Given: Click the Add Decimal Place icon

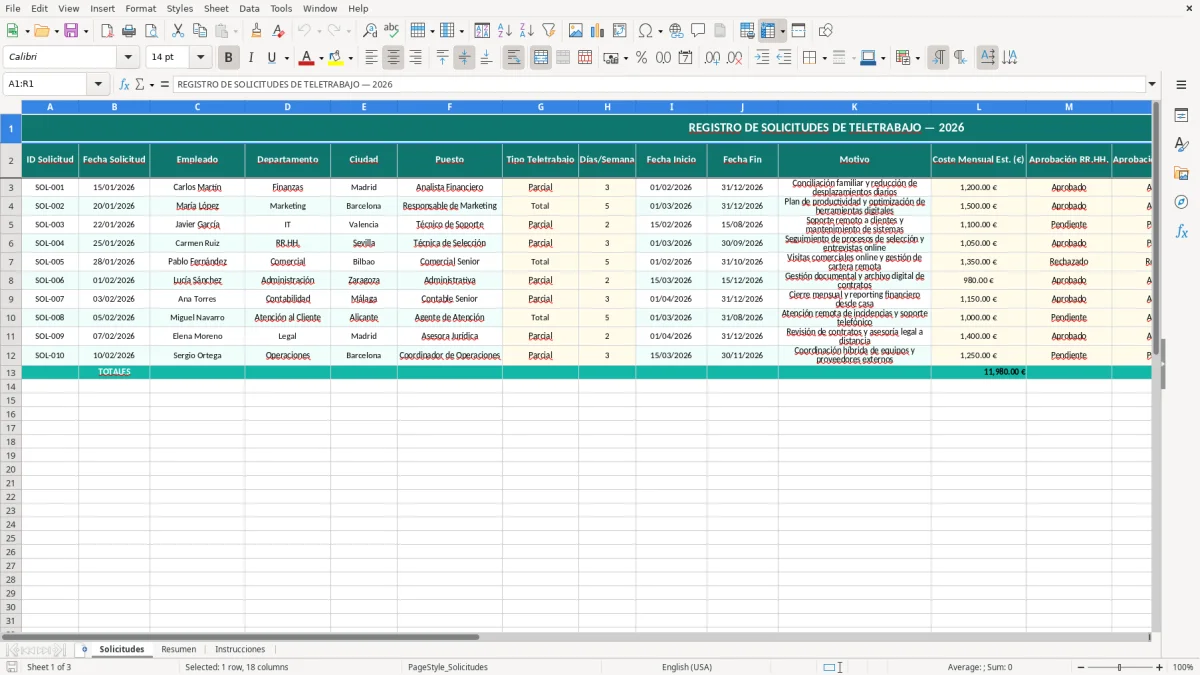Looking at the screenshot, I should pyautogui.click(x=712, y=58).
